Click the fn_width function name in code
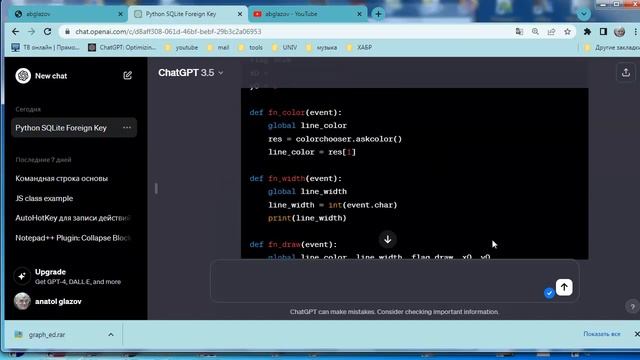640x360 pixels. (x=287, y=178)
